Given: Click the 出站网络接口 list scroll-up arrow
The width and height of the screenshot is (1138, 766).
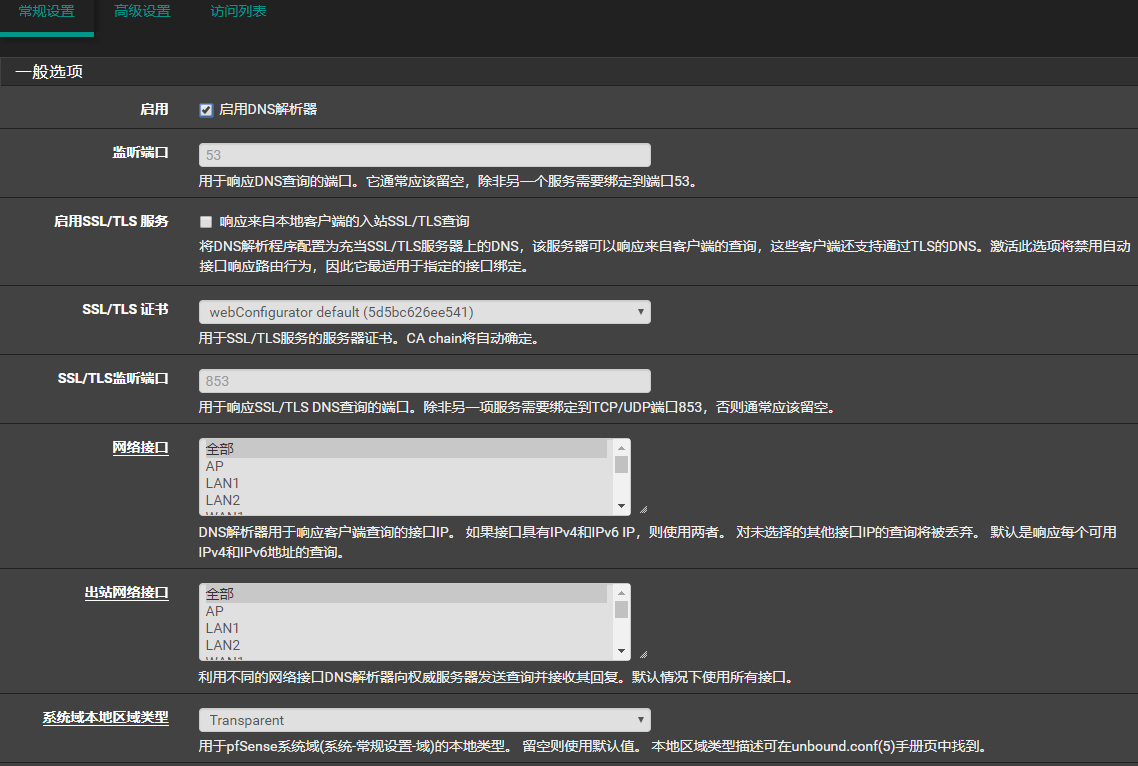Looking at the screenshot, I should 621,592.
